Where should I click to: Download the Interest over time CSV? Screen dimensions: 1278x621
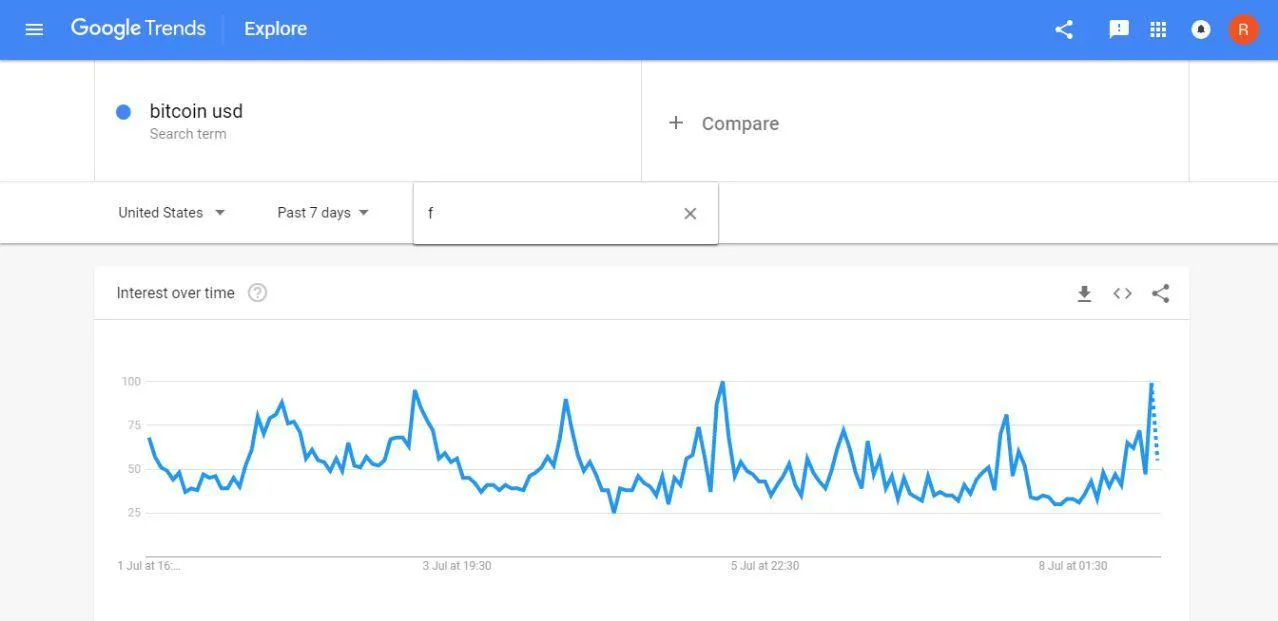tap(1084, 293)
